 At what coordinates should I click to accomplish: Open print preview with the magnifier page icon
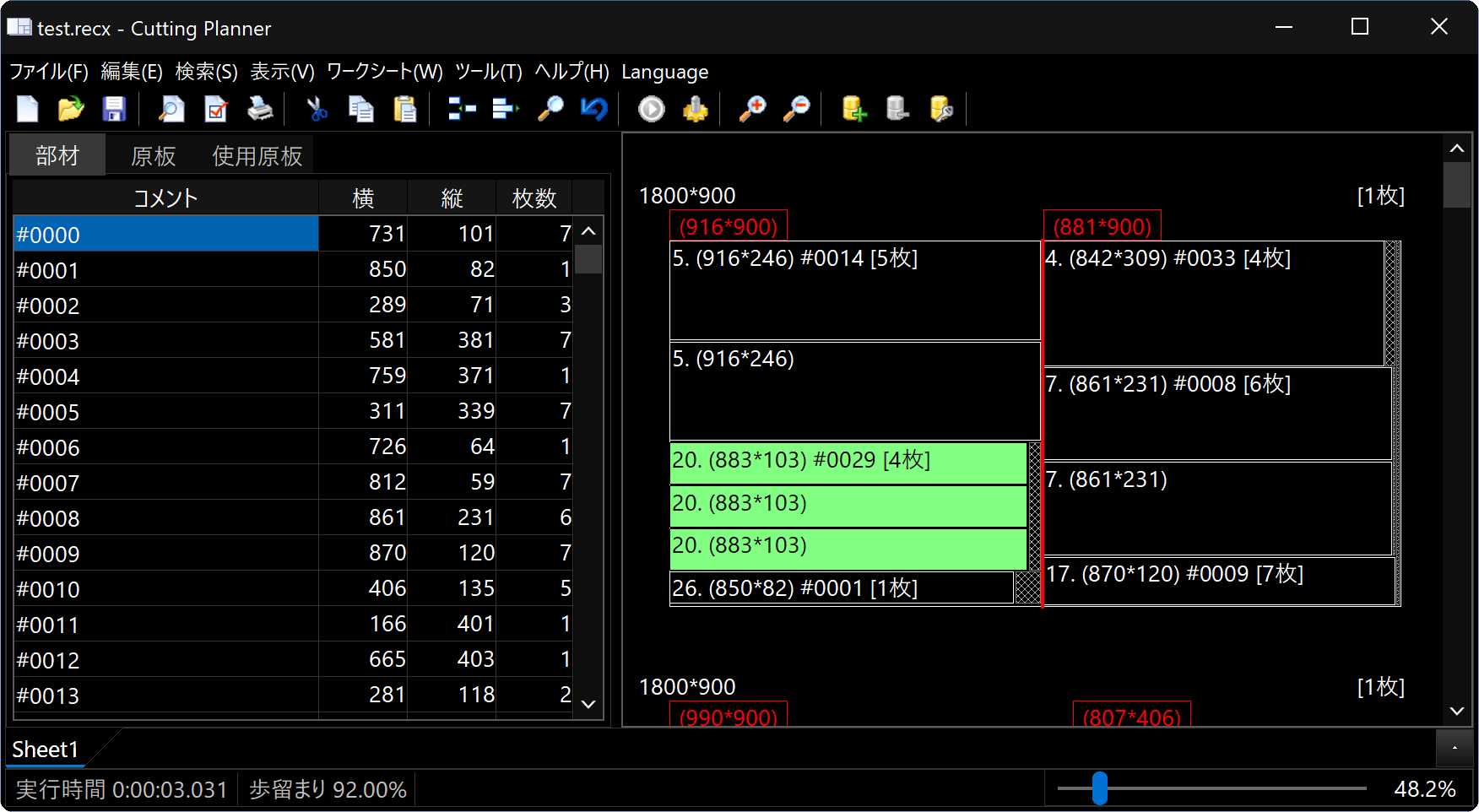click(x=171, y=109)
